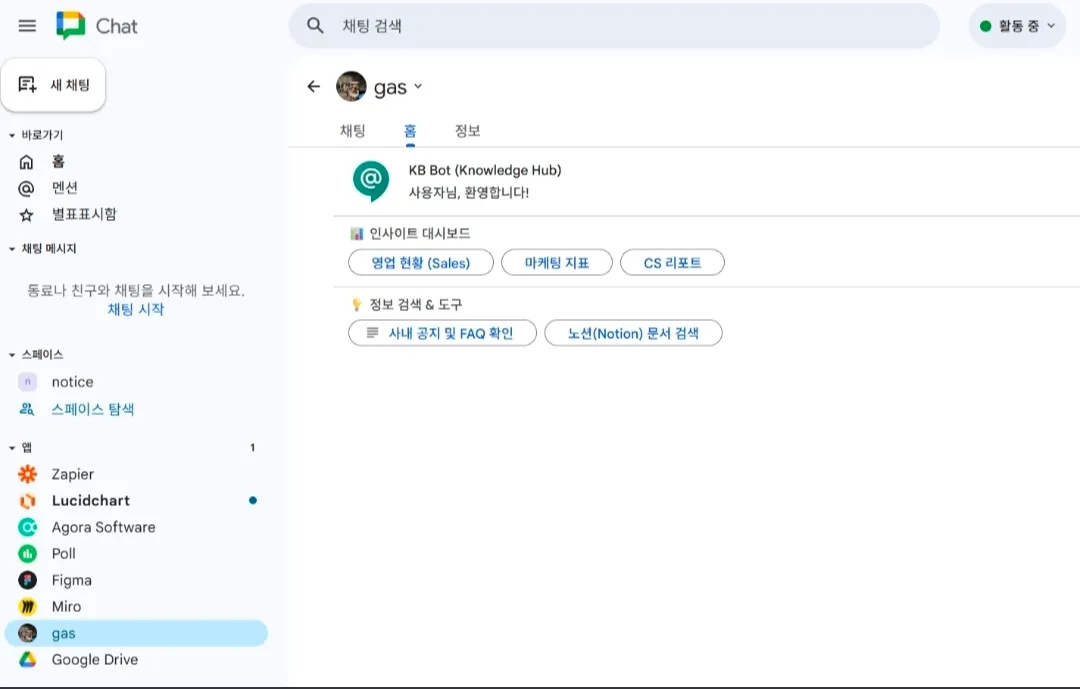Screen dimensions: 1080x689
Task: Click the Mentions @ icon
Action: [26, 188]
